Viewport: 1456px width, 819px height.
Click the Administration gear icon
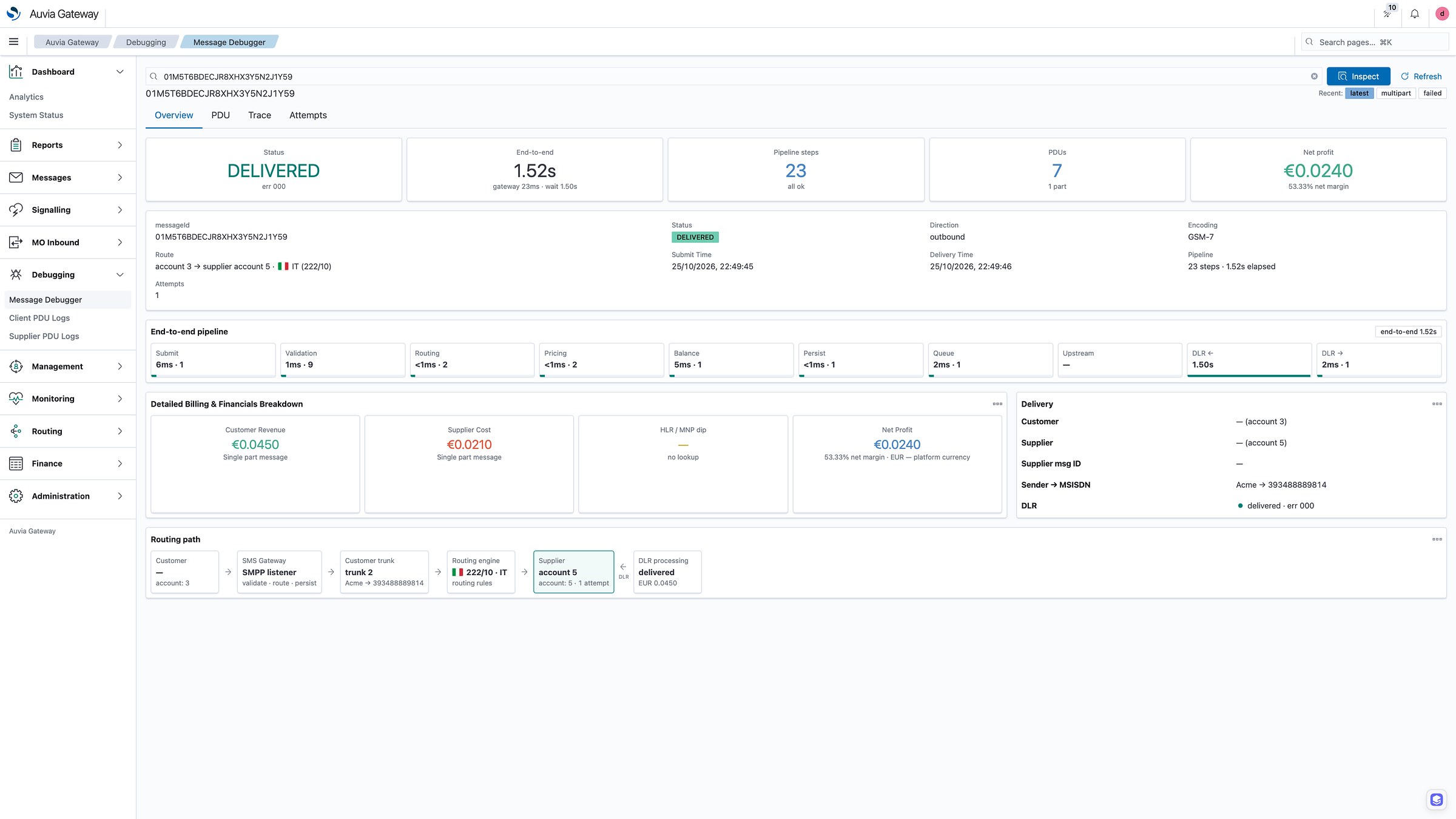click(16, 496)
